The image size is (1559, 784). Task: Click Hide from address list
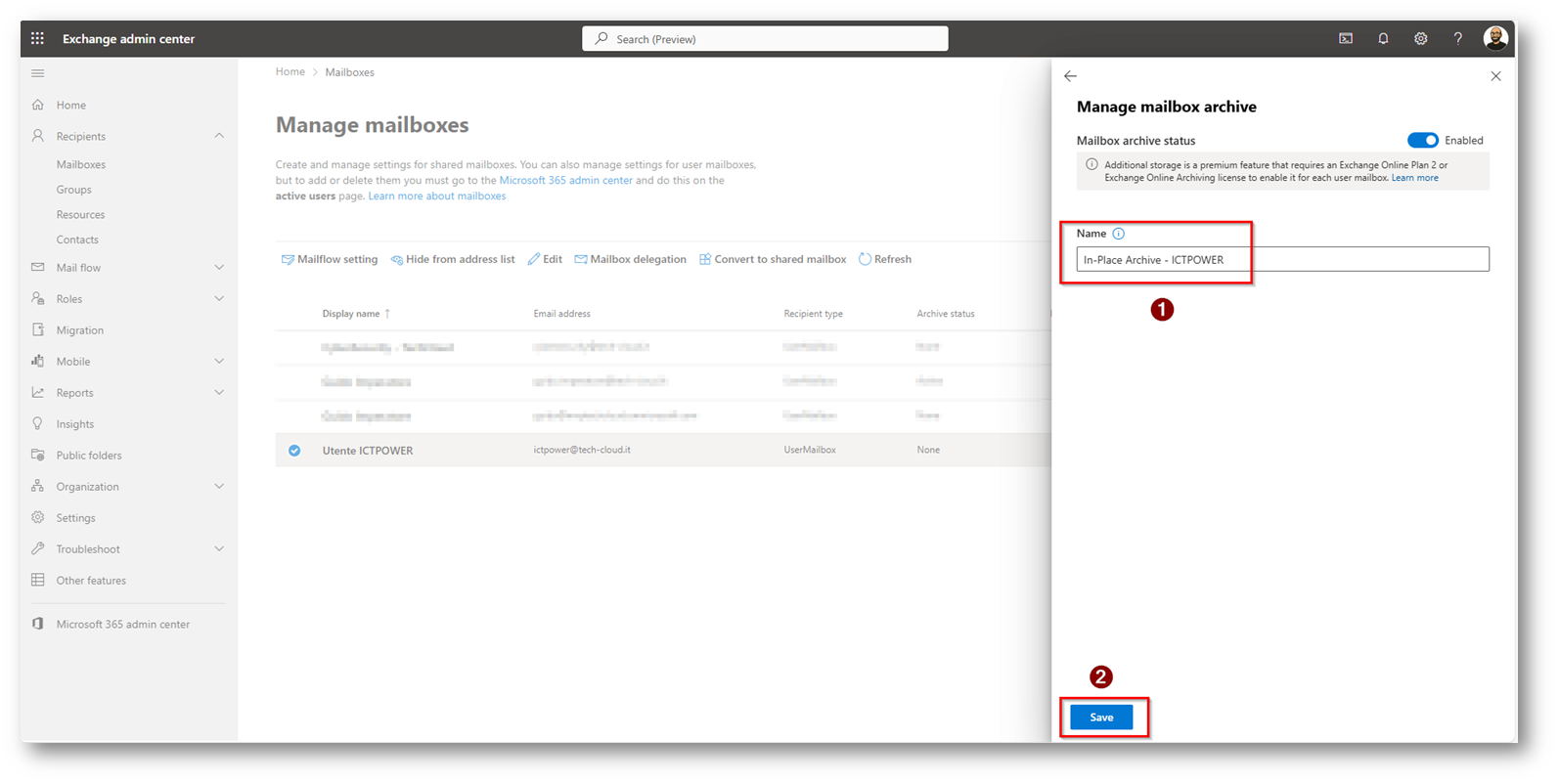coord(453,259)
